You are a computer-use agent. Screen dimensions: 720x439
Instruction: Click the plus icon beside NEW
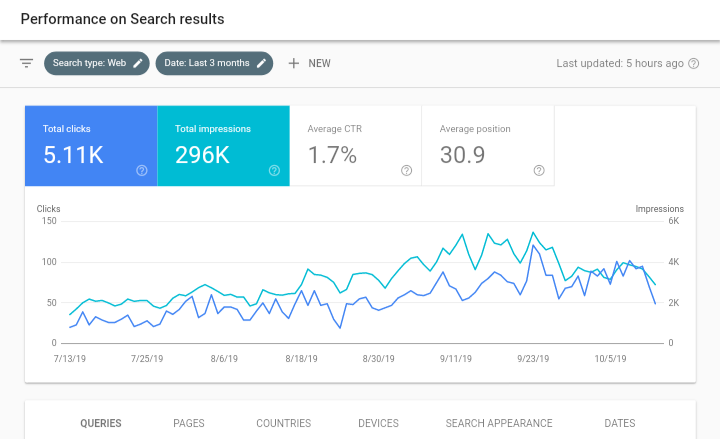coord(293,63)
